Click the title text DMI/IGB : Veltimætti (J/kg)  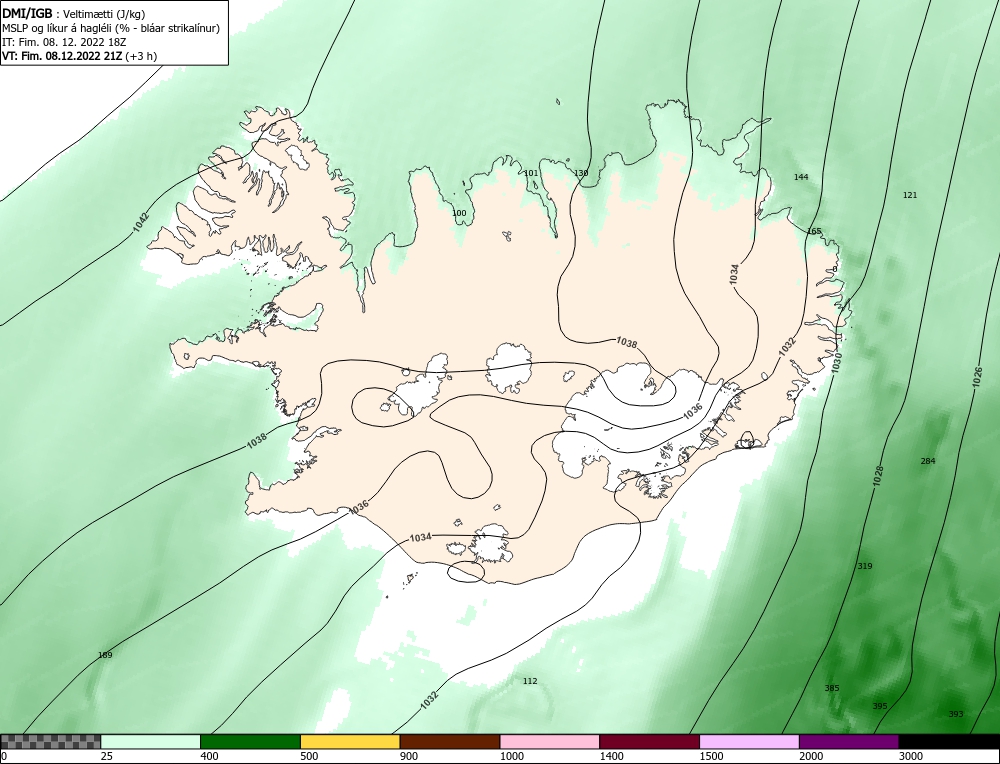(74, 14)
